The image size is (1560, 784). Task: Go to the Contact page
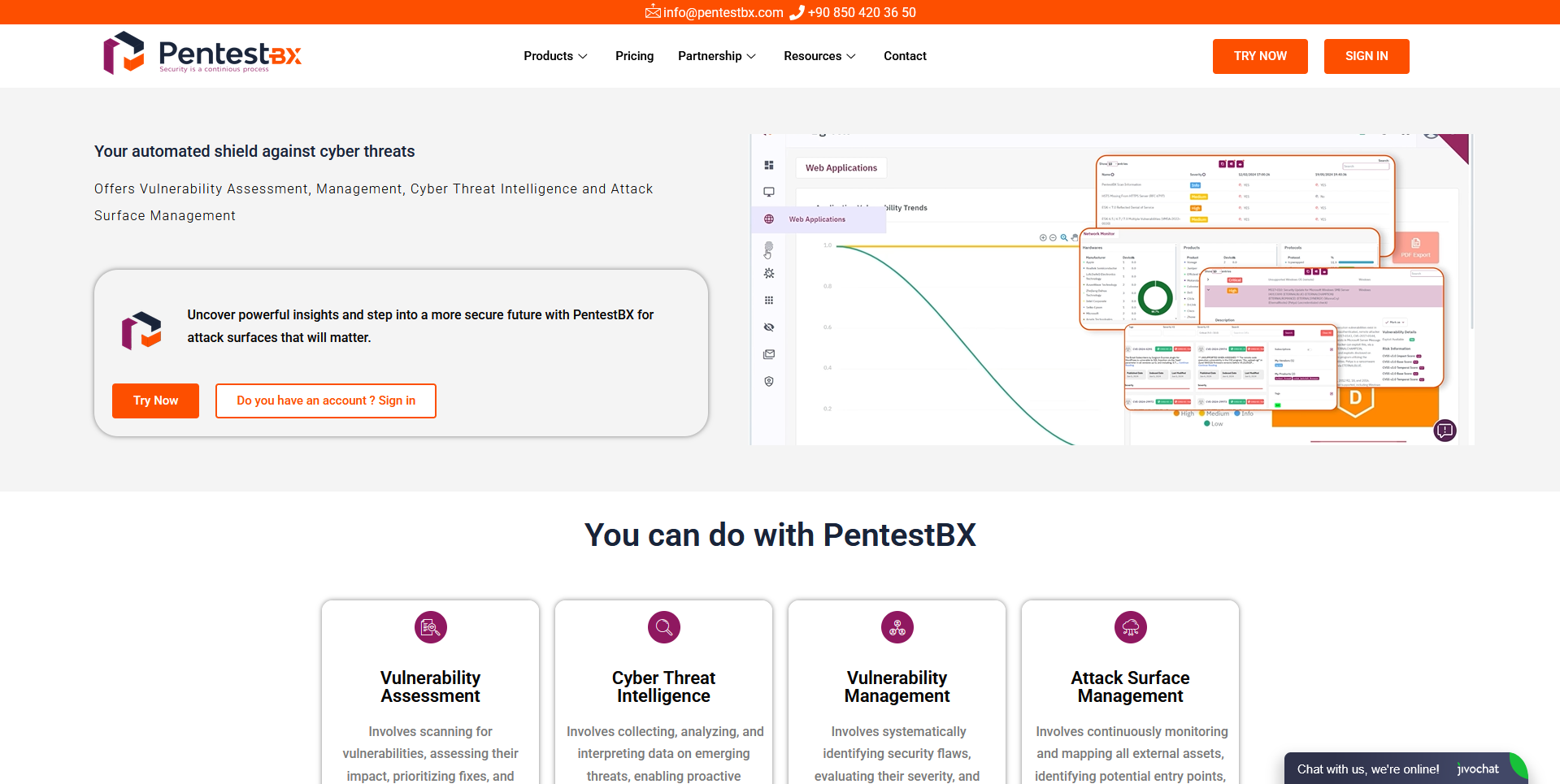905,56
